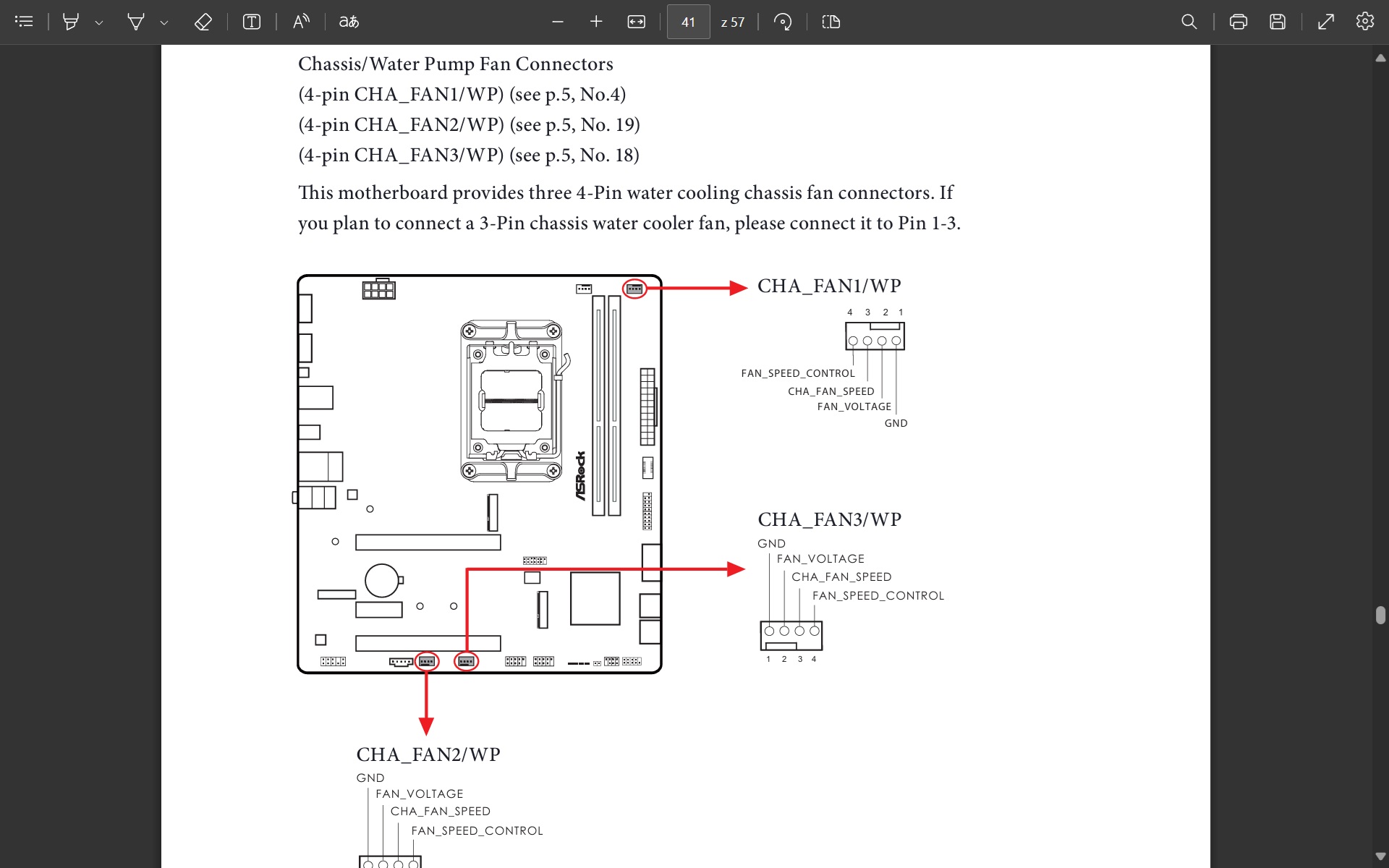Click the vertical scrollbar down arrow
Image resolution: width=1389 pixels, height=868 pixels.
point(1380,856)
